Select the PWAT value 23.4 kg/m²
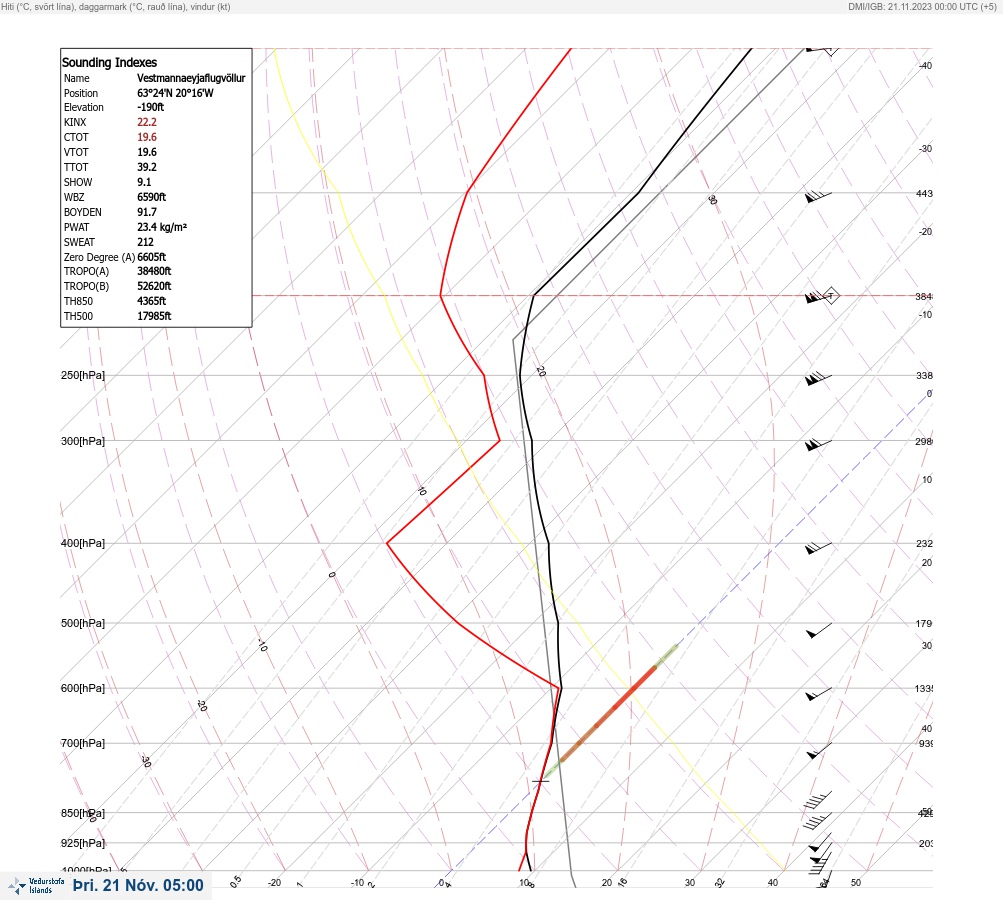The image size is (1003, 900). click(162, 227)
